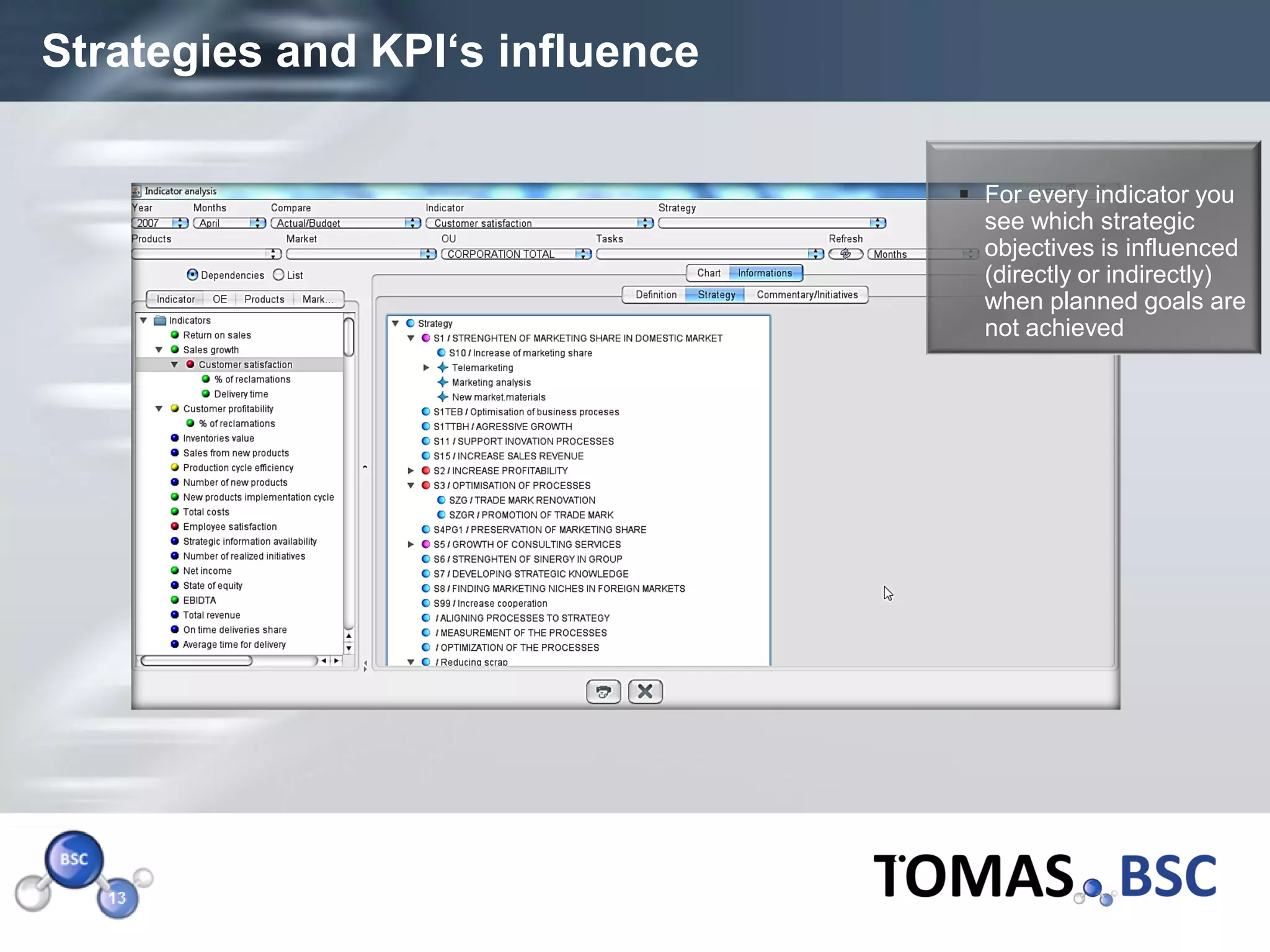Select S8 / FINDING MARKETING NICHES IN FOREIGN MARKETS

pos(559,589)
